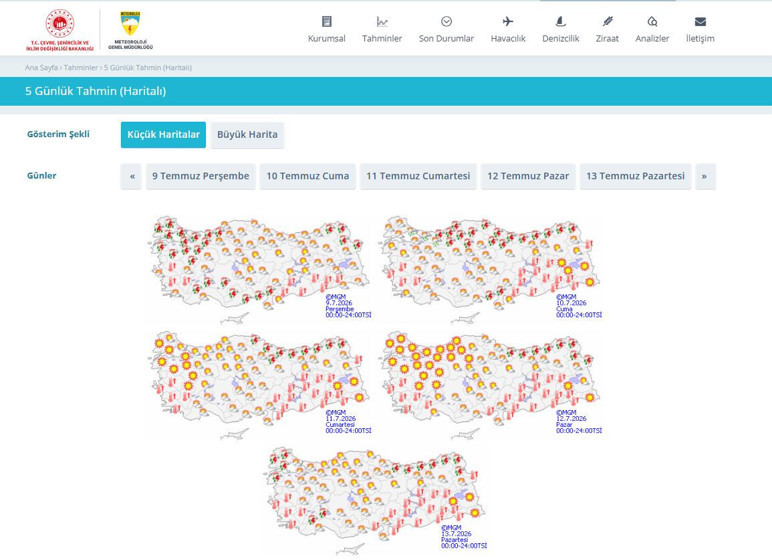Open the 13.7.2026 Pazartesi forecast map
The image size is (772, 560).
click(x=376, y=500)
